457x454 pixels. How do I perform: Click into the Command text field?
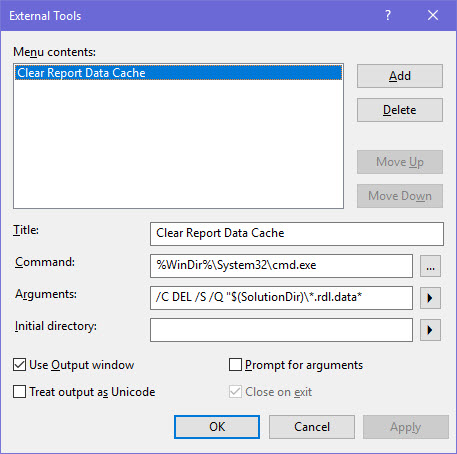pyautogui.click(x=281, y=266)
